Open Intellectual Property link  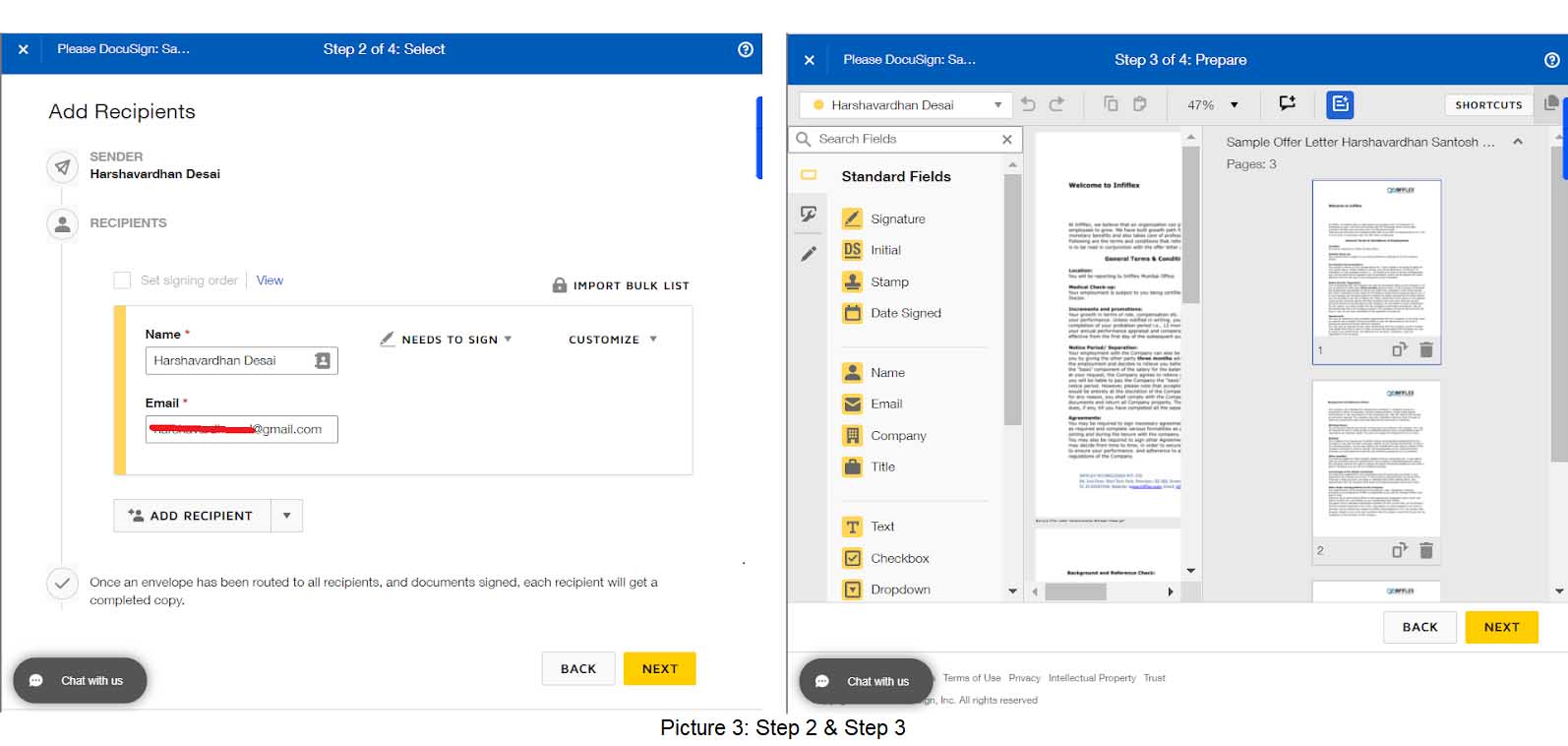point(1092,678)
